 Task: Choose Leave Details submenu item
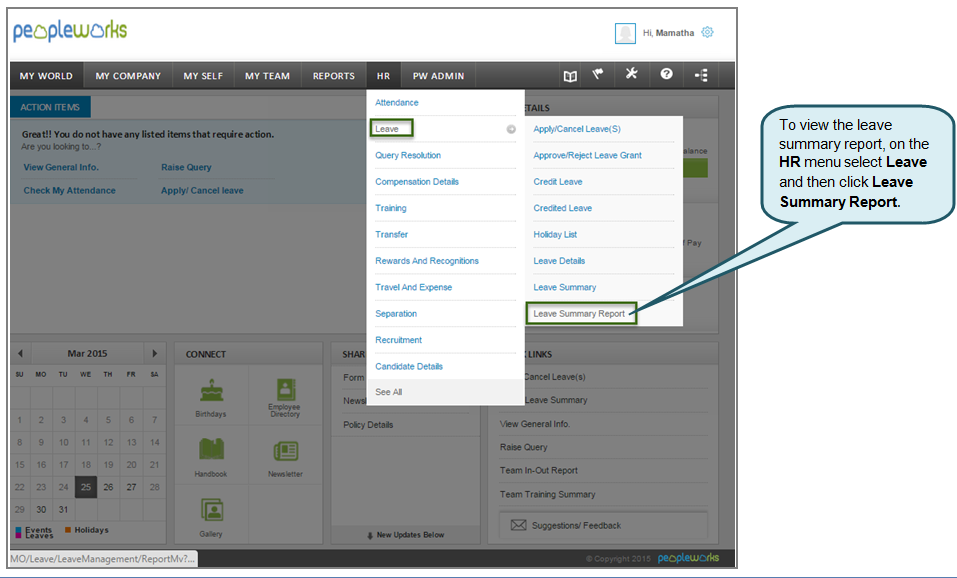tap(559, 261)
